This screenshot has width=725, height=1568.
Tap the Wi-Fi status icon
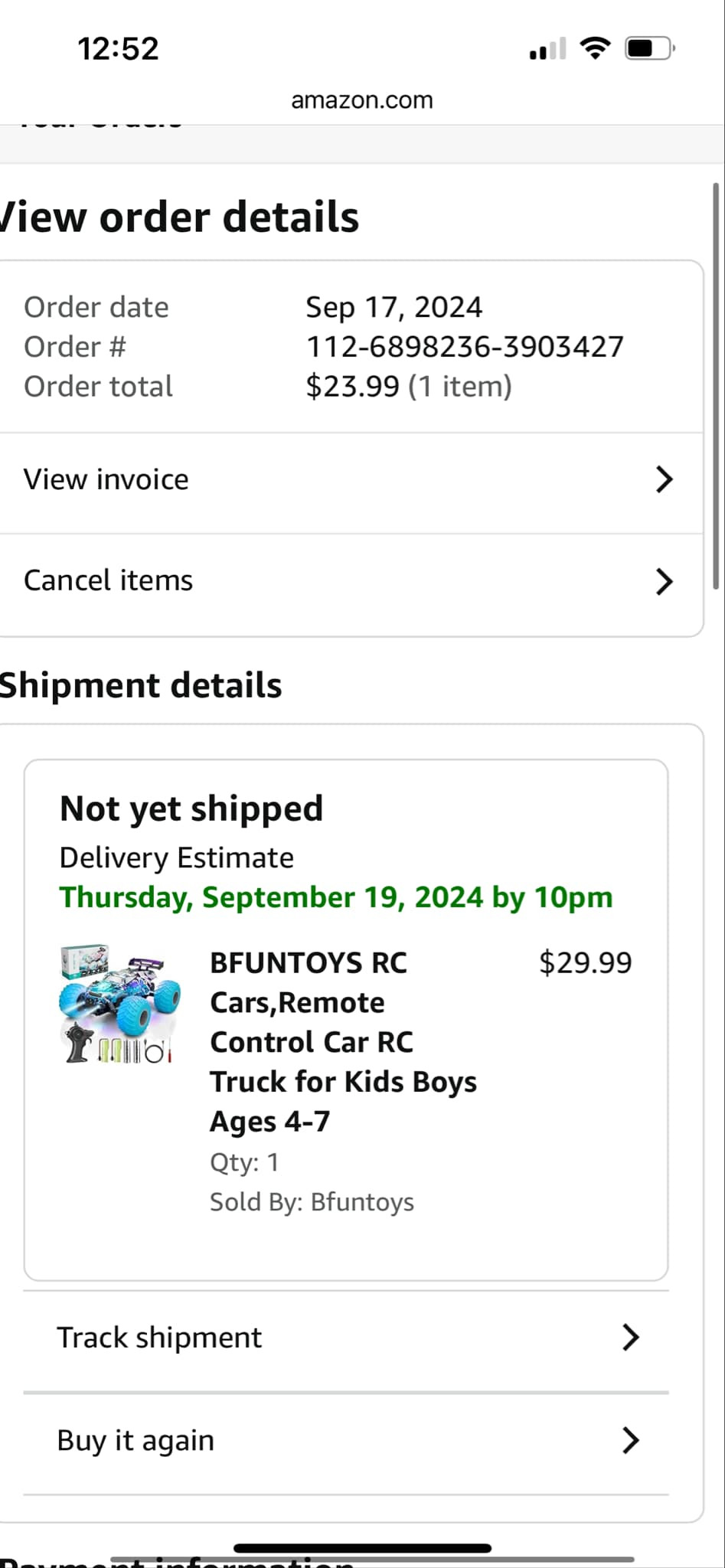[x=595, y=48]
